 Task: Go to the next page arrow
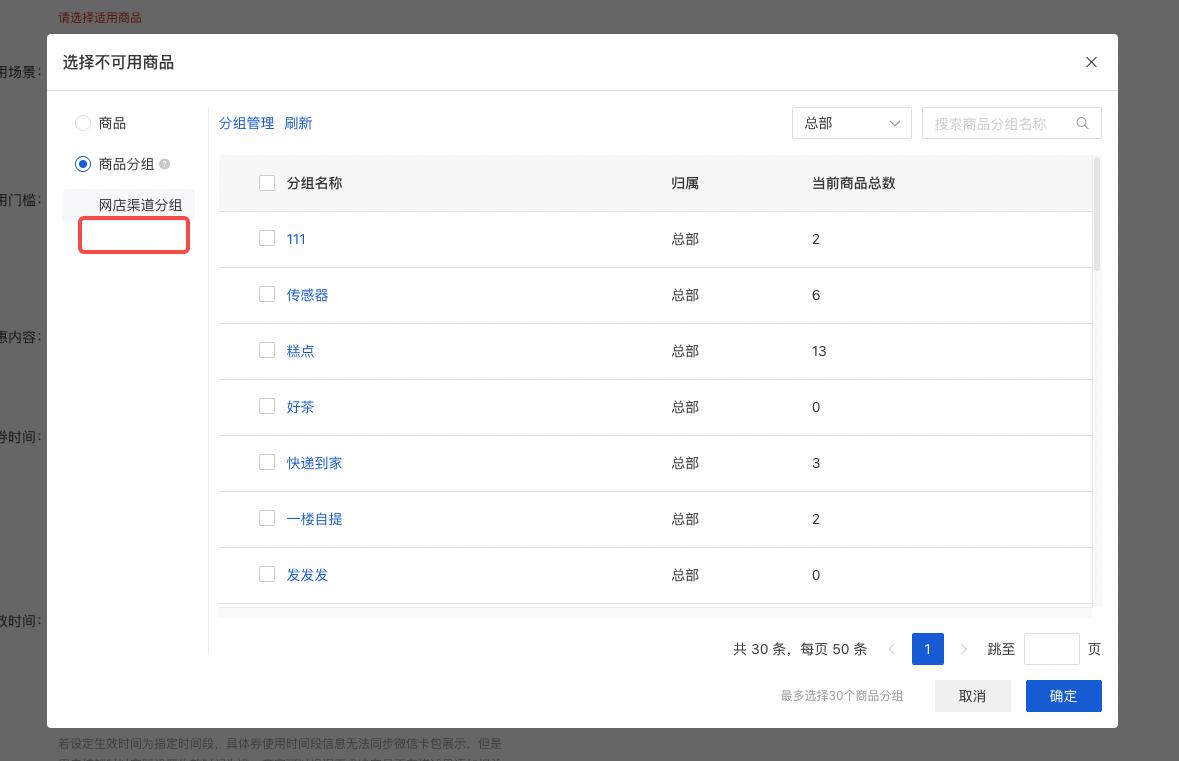coord(964,649)
